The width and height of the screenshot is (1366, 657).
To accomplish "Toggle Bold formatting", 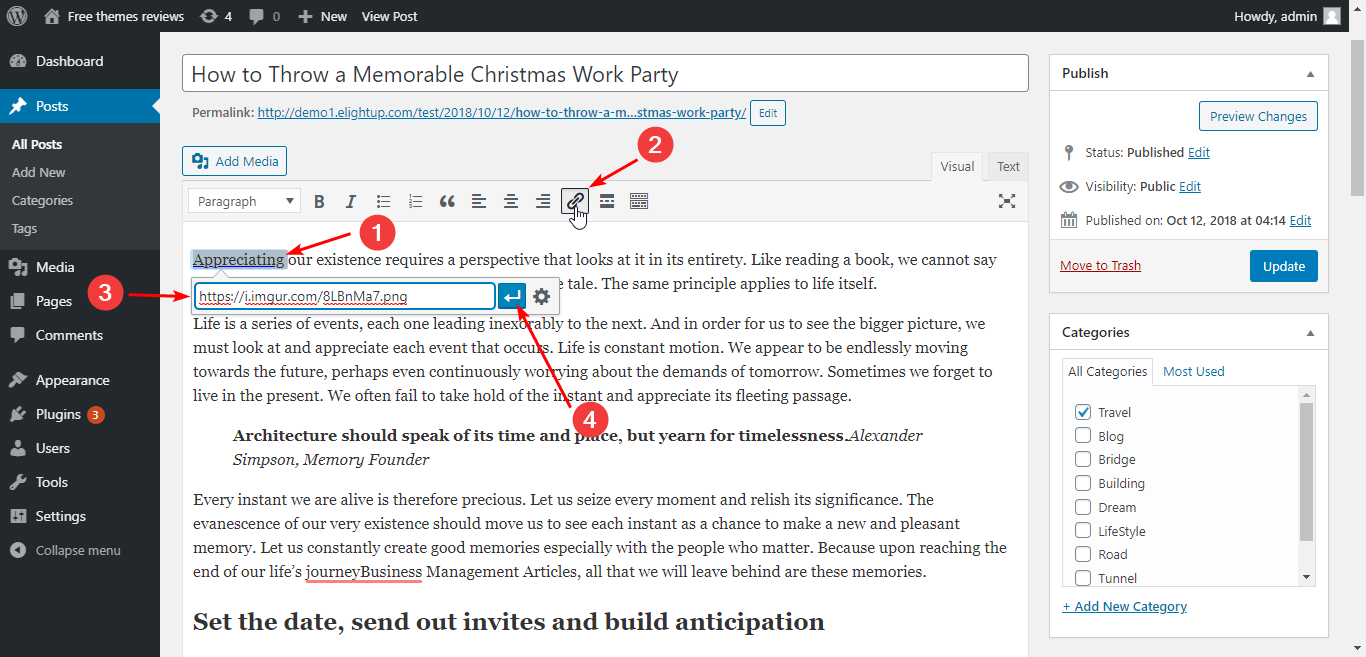I will click(319, 201).
